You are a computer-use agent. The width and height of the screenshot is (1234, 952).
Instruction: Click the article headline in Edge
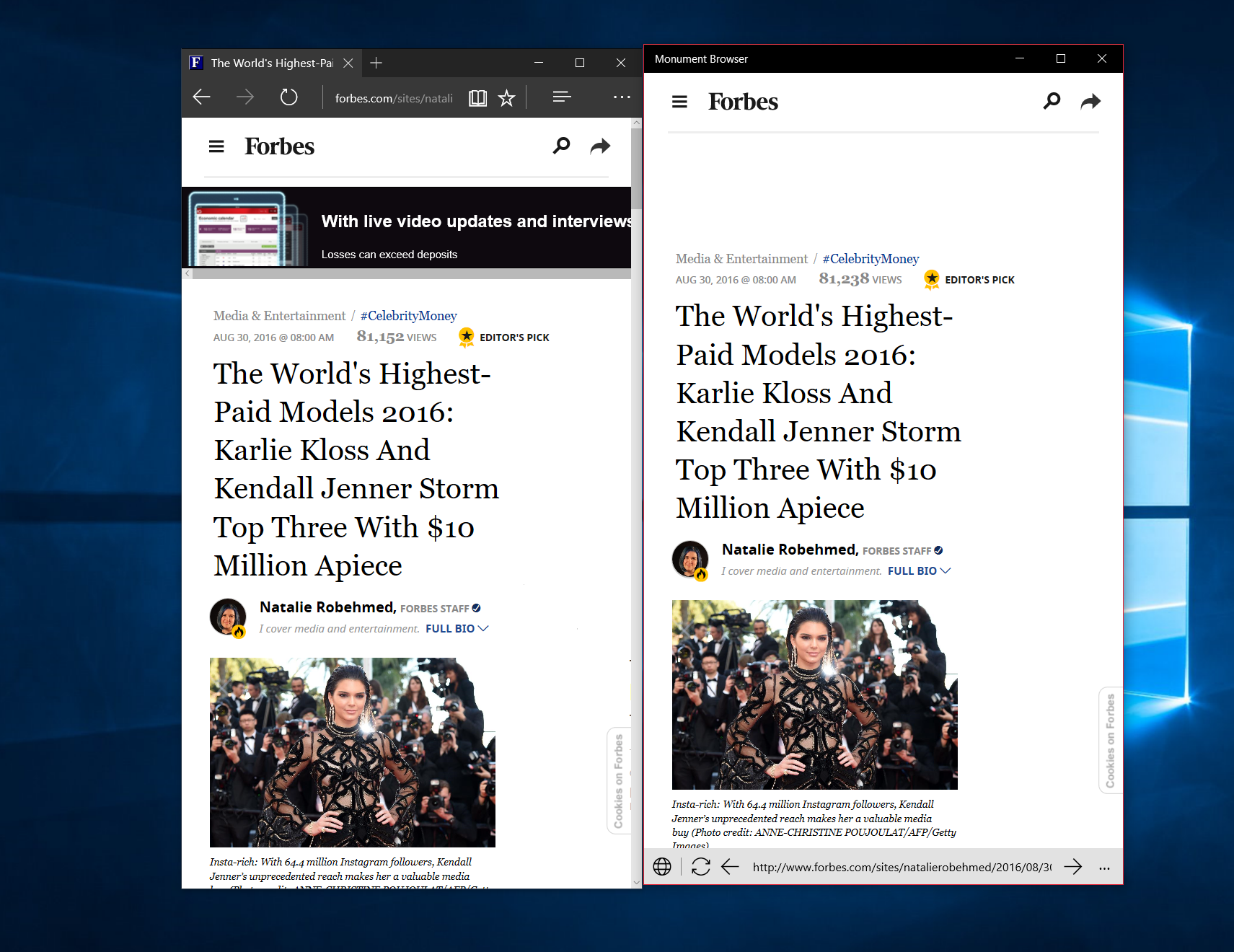(356, 470)
